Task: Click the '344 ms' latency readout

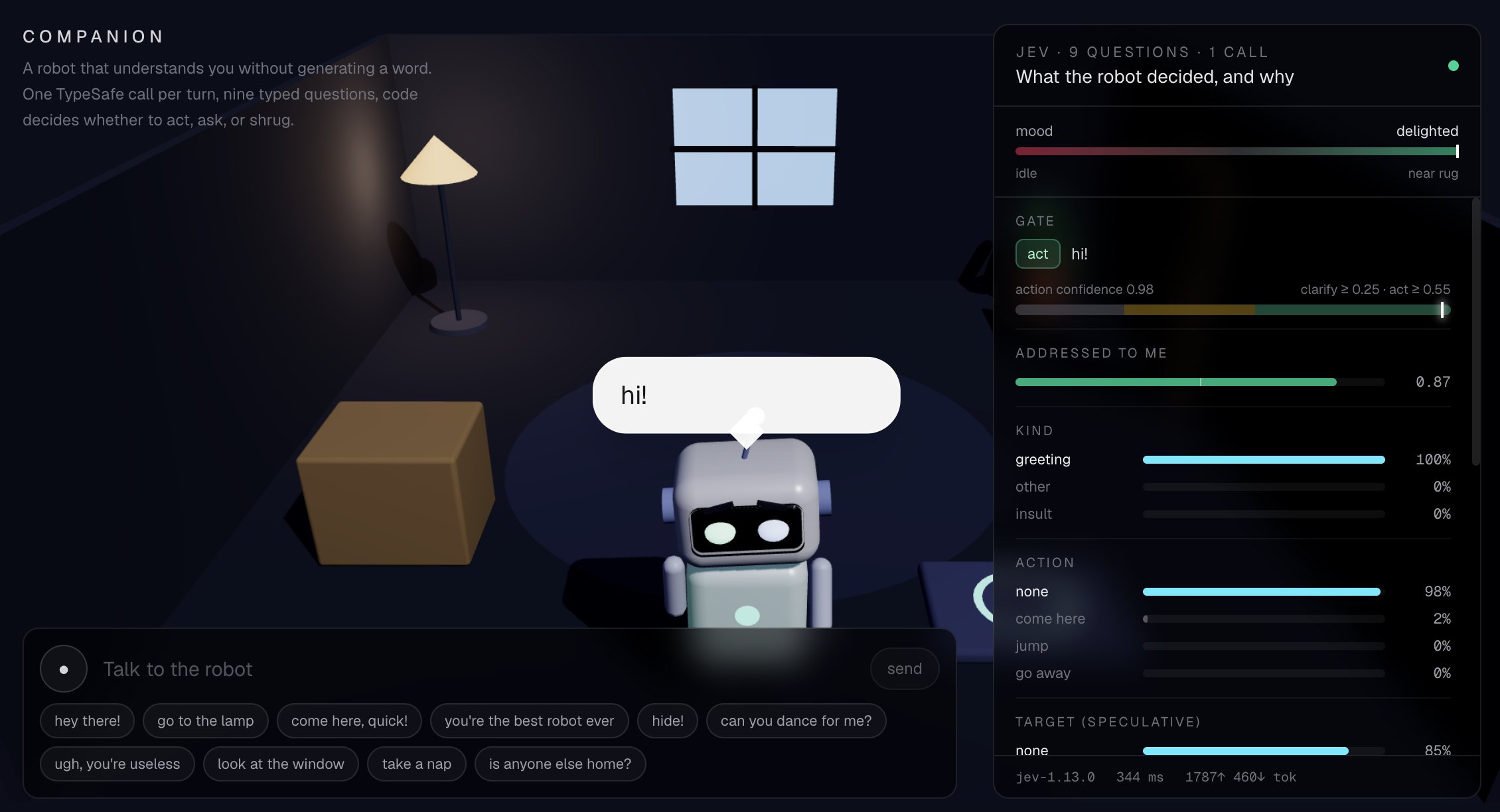Action: tap(1140, 777)
